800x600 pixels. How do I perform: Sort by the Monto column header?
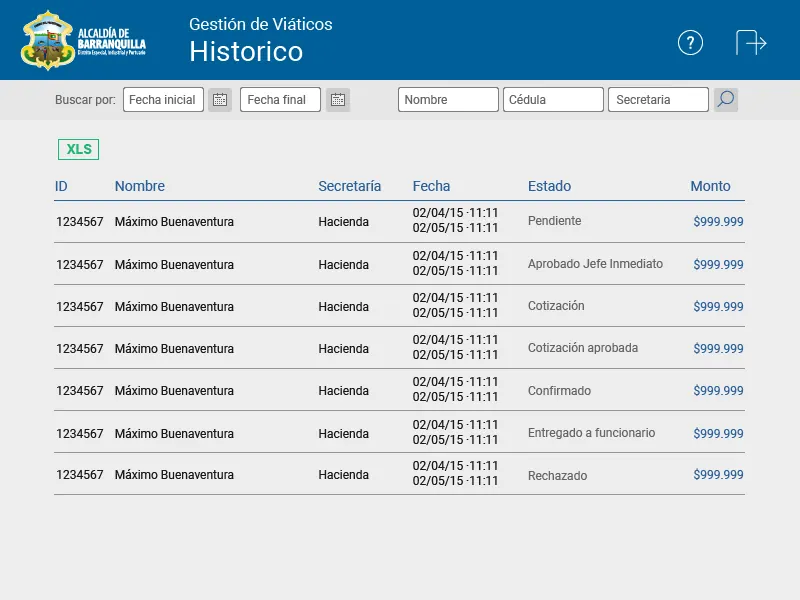click(710, 186)
